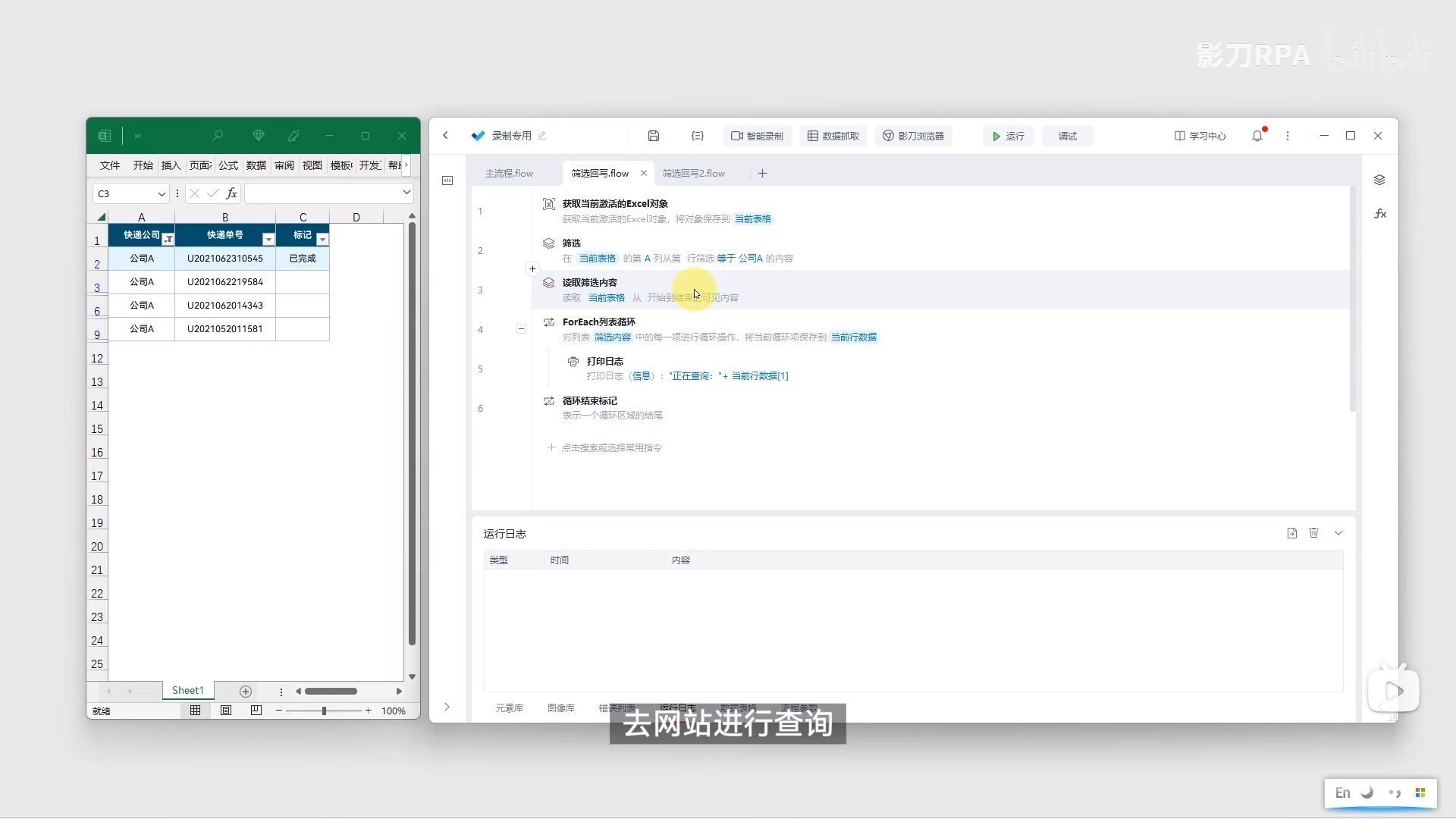Viewport: 1456px width, 819px height.
Task: Open the 数据 ribbon tab in Excel
Action: [x=256, y=165]
